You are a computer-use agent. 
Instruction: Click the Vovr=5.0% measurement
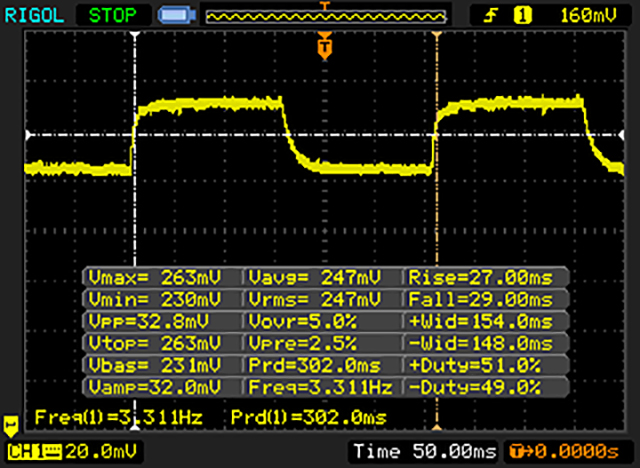click(x=302, y=322)
